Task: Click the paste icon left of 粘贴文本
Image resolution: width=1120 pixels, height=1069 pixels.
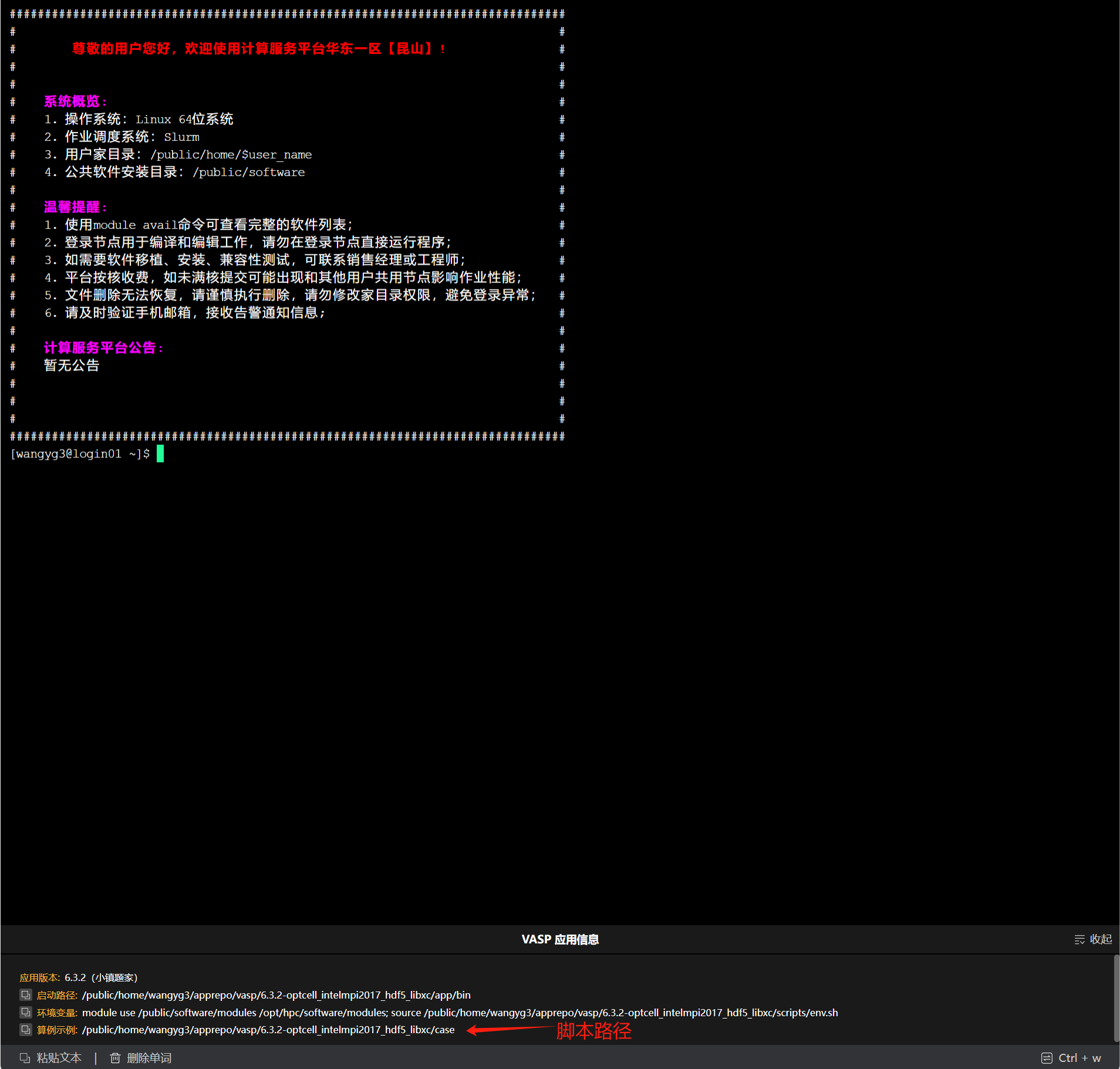Action: coord(25,1058)
